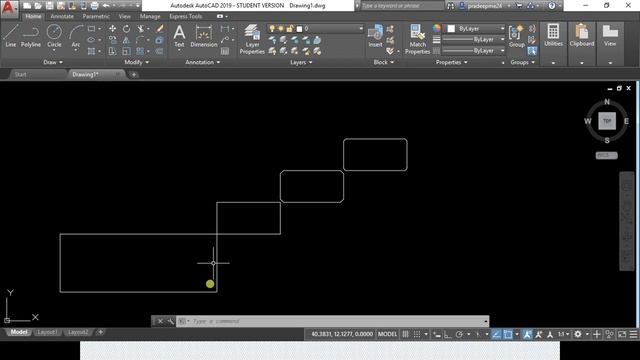
Task: Select the Rectangle draw tool
Action: point(91,29)
